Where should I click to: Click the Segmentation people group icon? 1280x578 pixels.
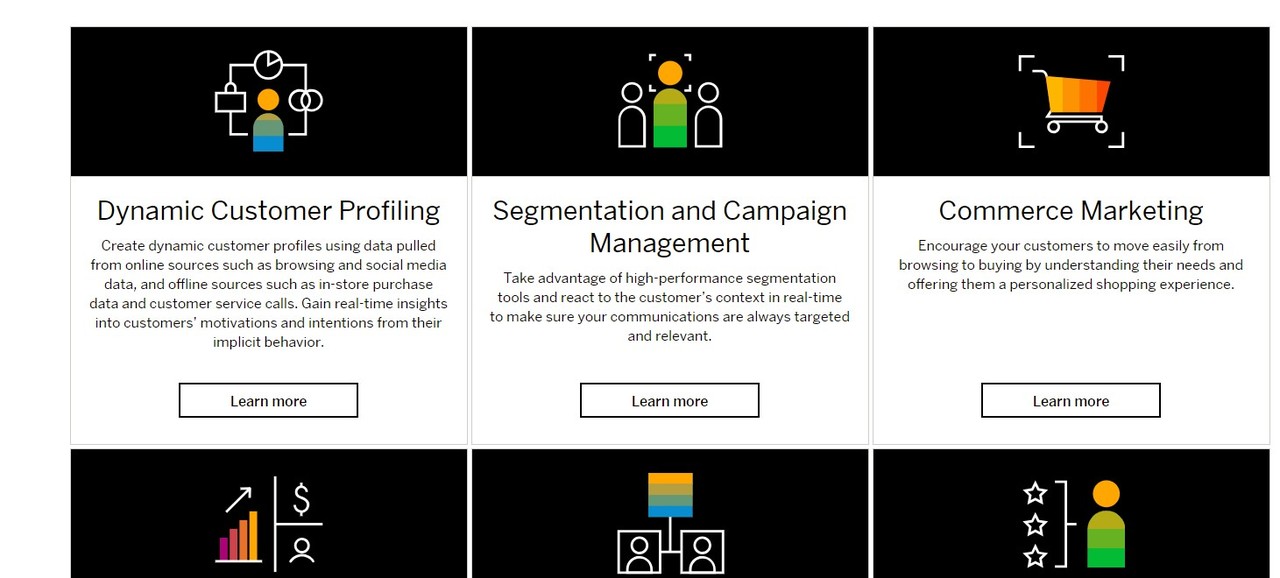pos(669,102)
